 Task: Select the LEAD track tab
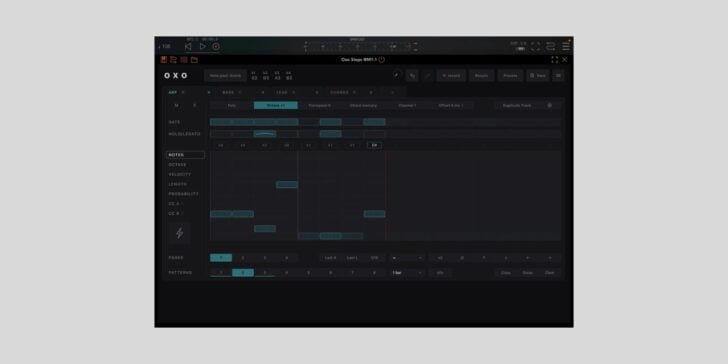[282, 92]
